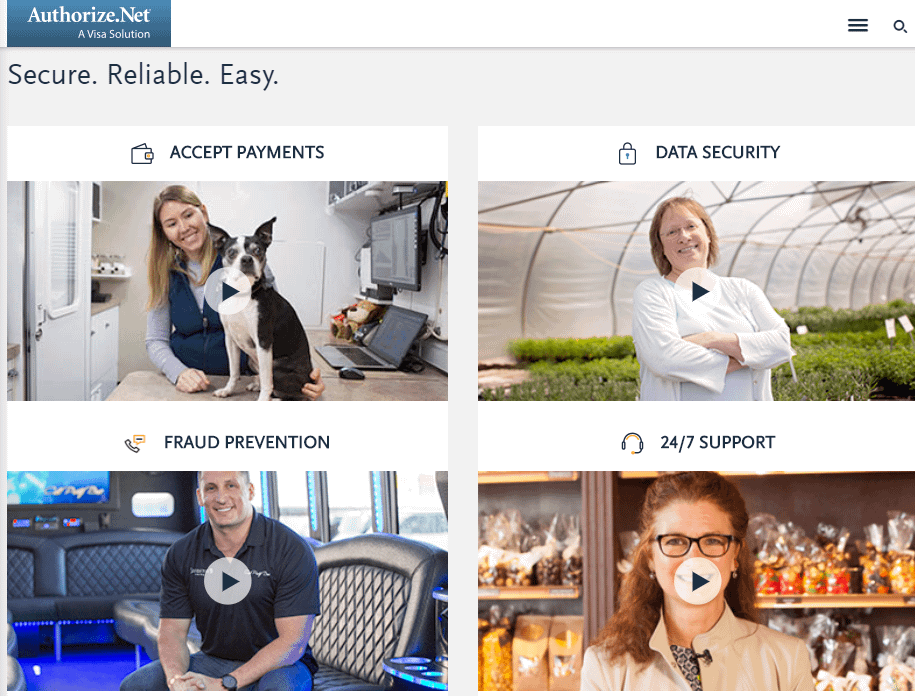Open the FRAUD PREVENTION heading link
The height and width of the screenshot is (696, 915).
247,442
